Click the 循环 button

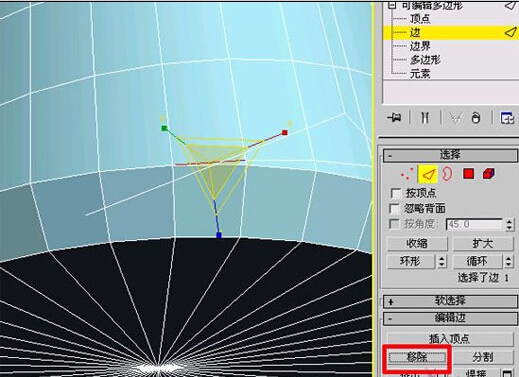477,261
